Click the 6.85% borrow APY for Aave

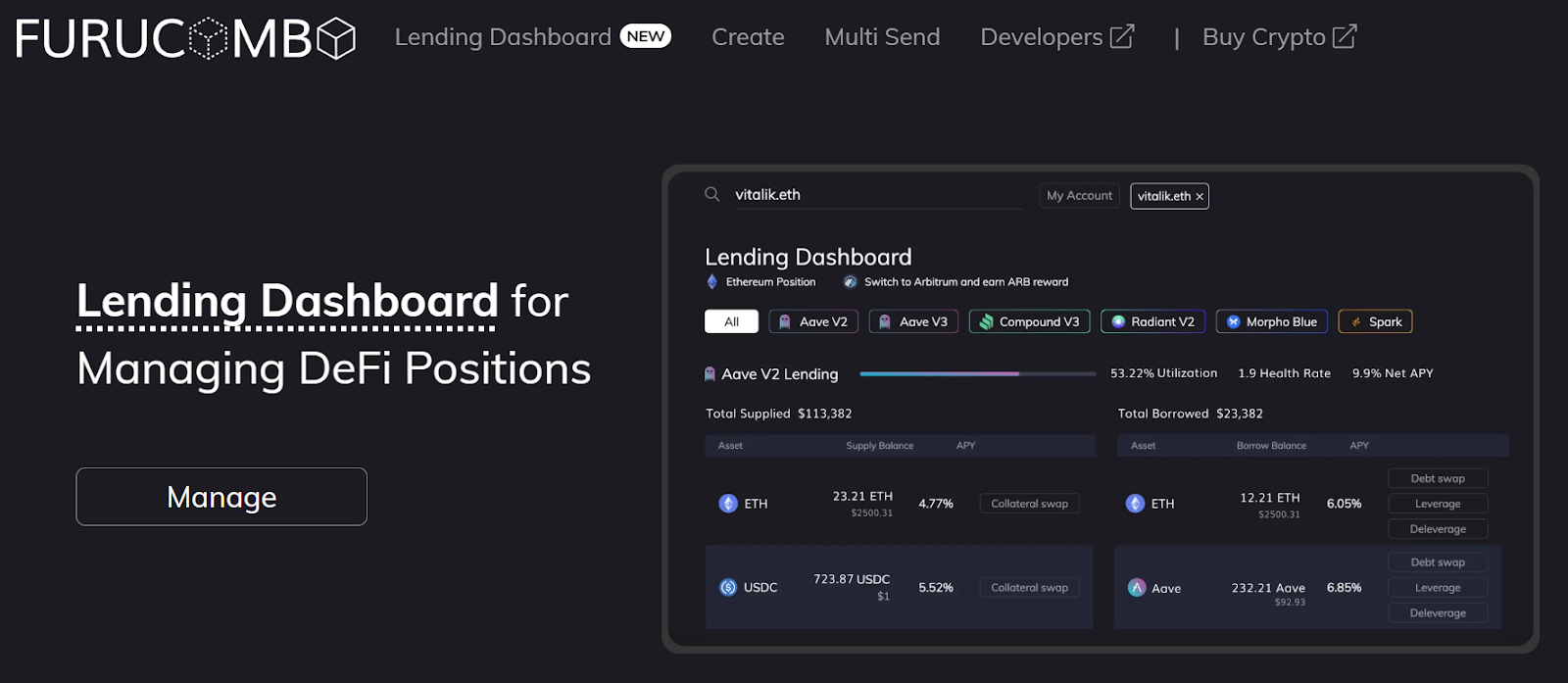1344,588
